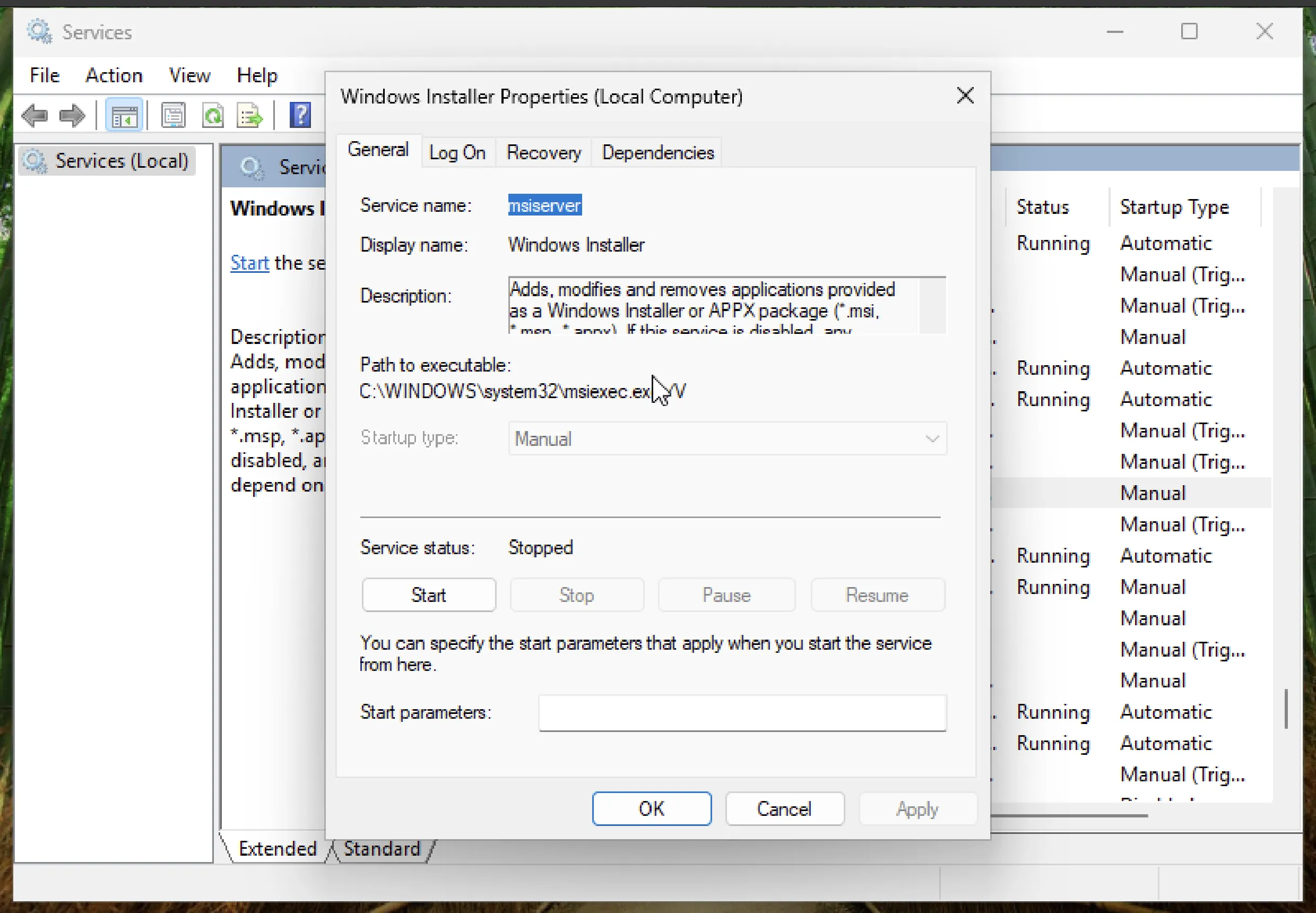The image size is (1316, 913).
Task: Switch to the Extended view tab
Action: [x=278, y=848]
